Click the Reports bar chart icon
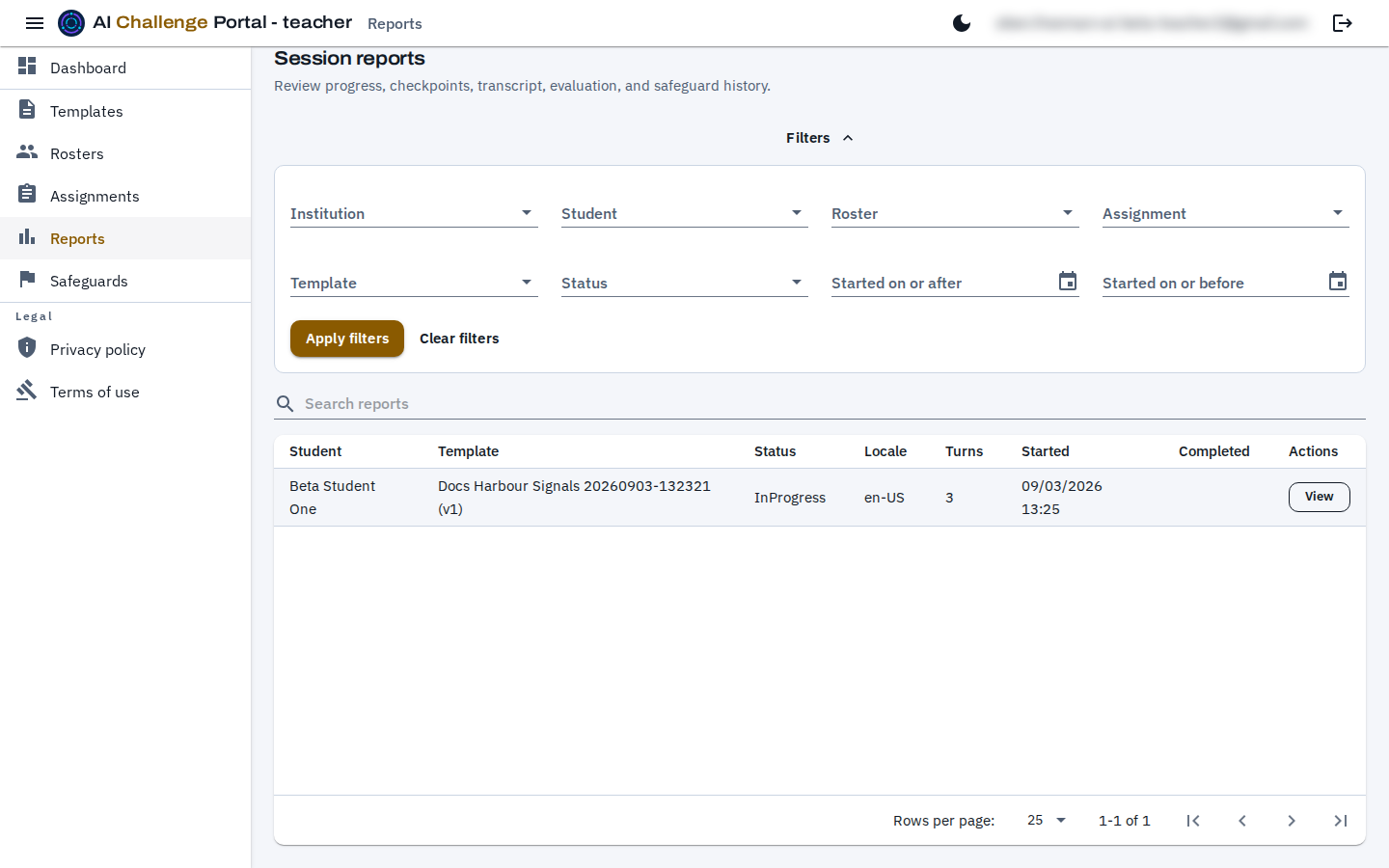 coord(27,237)
